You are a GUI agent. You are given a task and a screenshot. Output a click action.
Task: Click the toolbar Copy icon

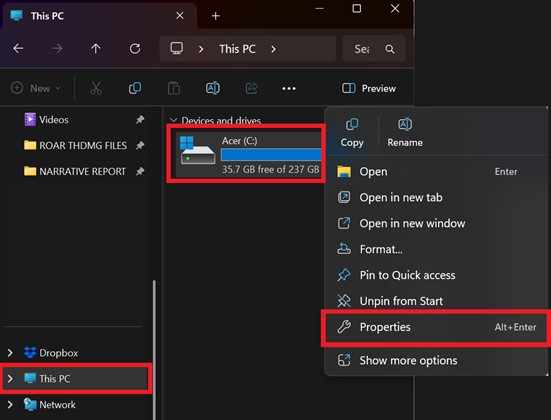(x=135, y=88)
